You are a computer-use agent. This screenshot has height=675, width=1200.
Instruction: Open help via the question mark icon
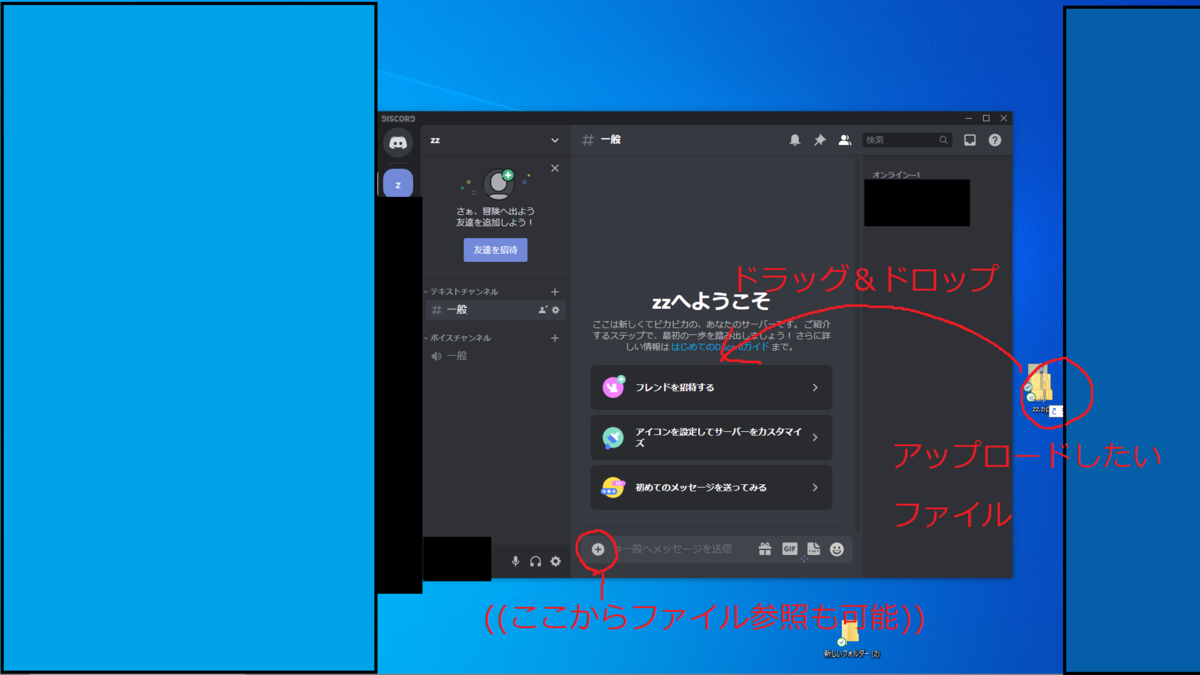click(x=995, y=140)
